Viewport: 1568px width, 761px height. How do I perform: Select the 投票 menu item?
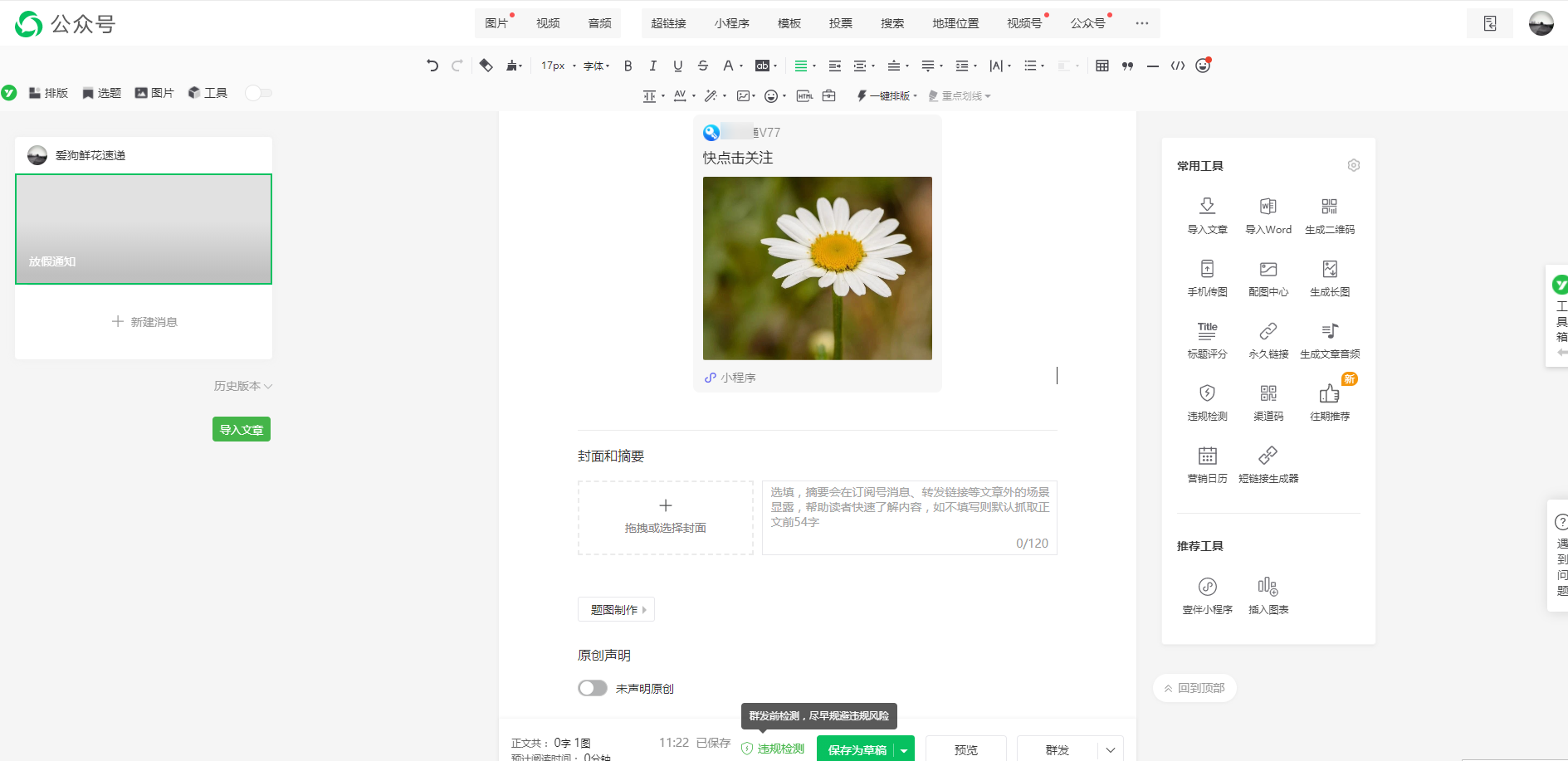click(840, 23)
